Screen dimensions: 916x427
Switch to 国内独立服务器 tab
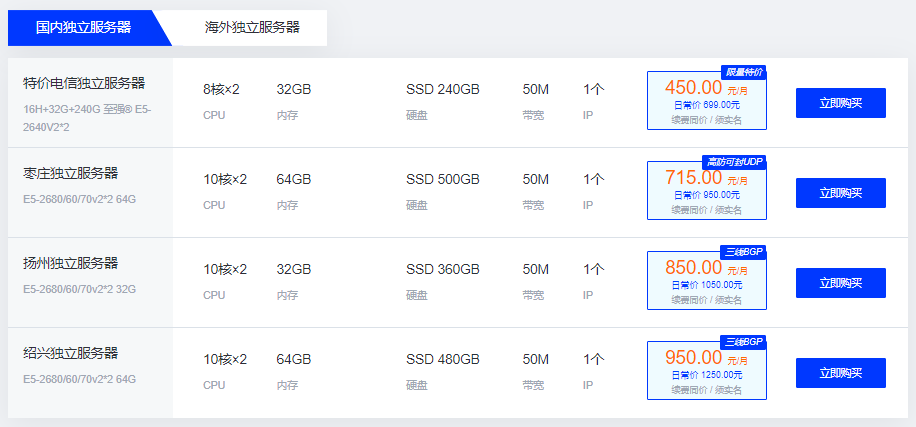click(84, 28)
